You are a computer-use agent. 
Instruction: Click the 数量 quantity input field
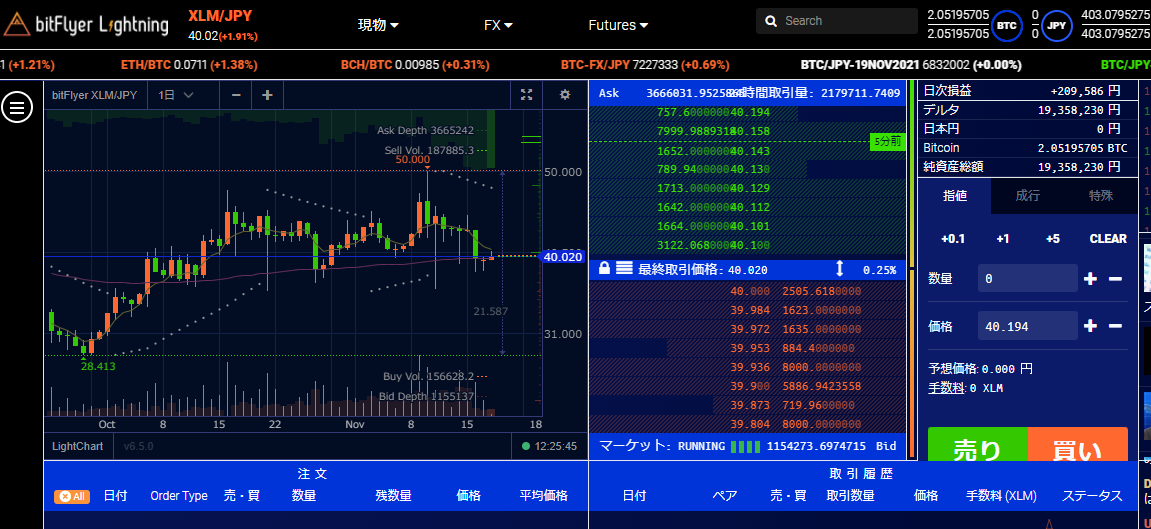click(x=1028, y=279)
